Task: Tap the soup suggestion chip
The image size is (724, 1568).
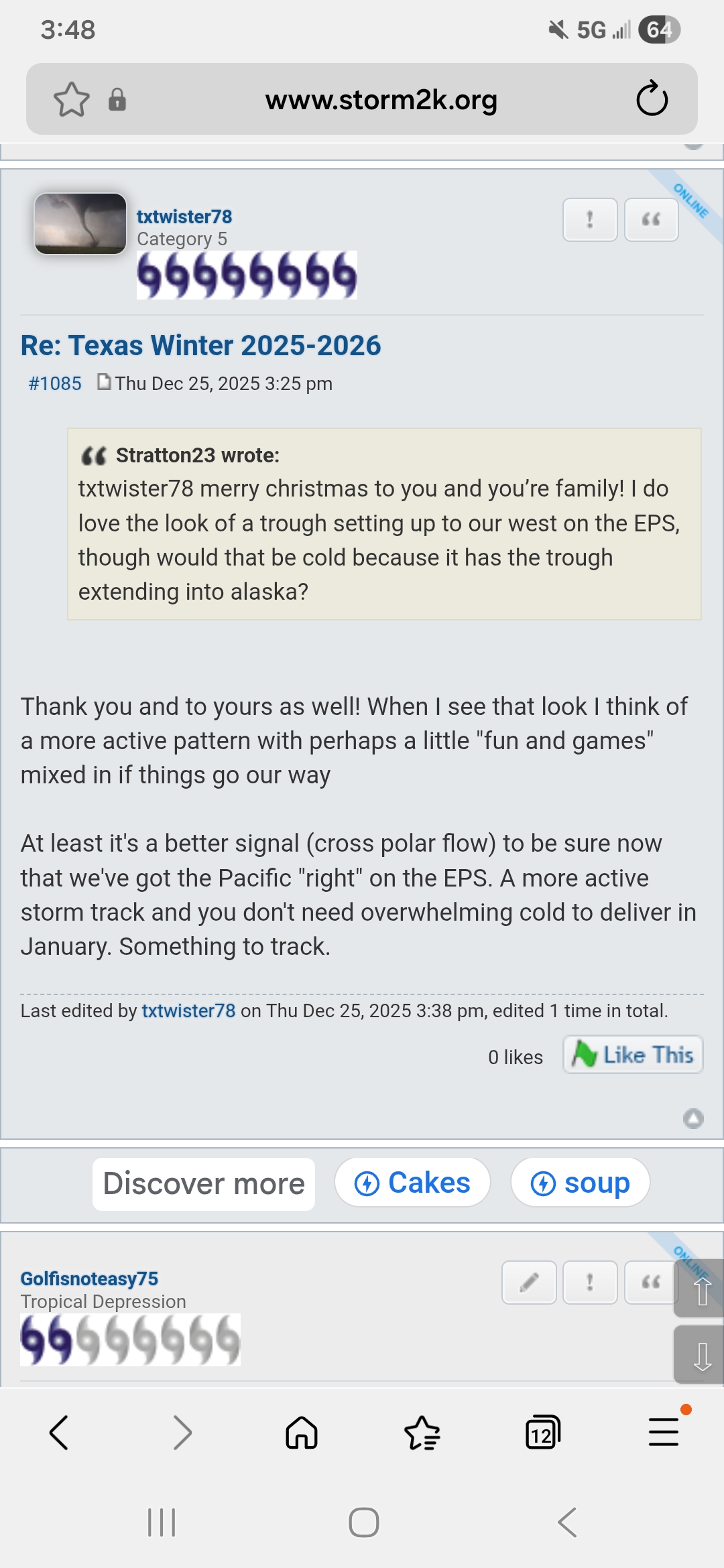Action: click(x=580, y=1183)
